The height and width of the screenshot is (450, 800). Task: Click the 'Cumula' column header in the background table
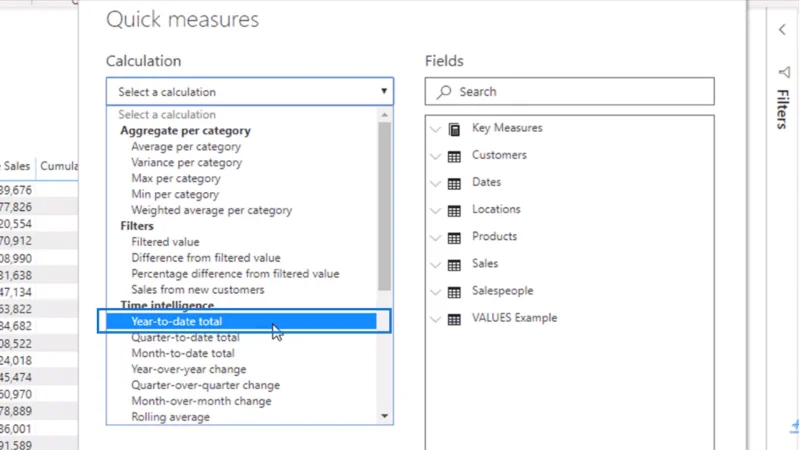(x=58, y=166)
